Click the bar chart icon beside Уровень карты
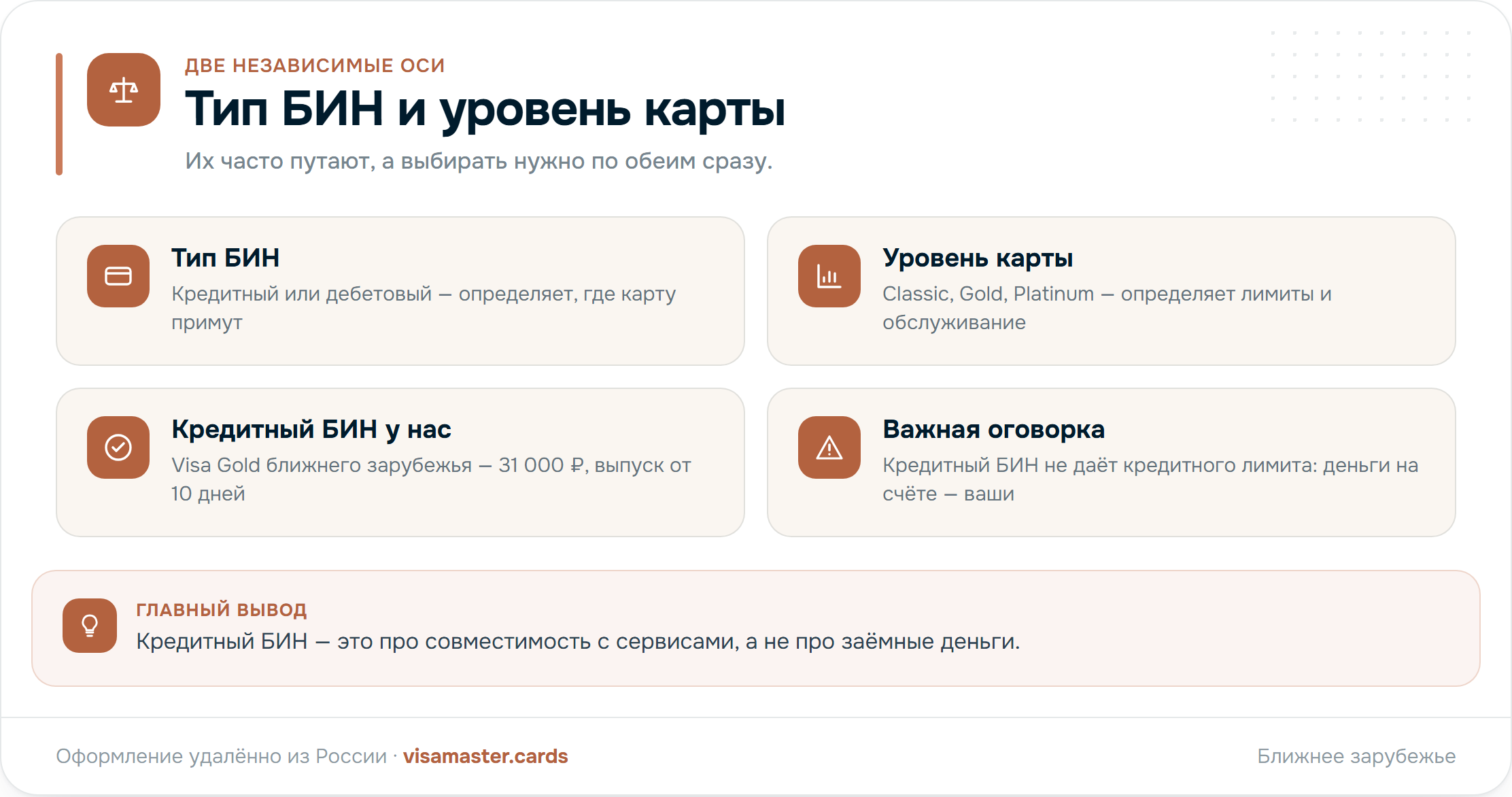Screen dimensions: 1512x797 coord(829,276)
